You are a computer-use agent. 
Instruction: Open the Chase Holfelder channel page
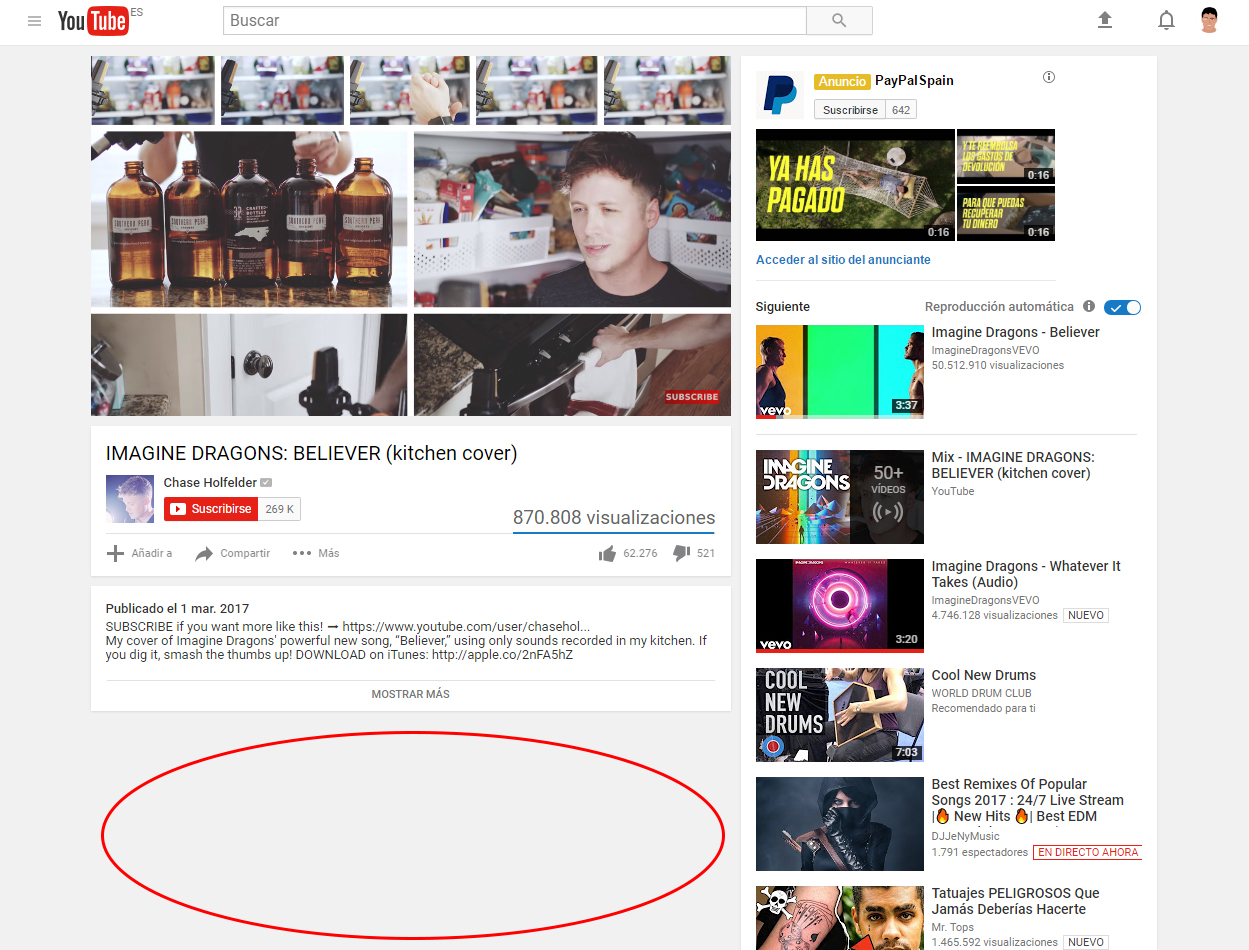(x=210, y=482)
